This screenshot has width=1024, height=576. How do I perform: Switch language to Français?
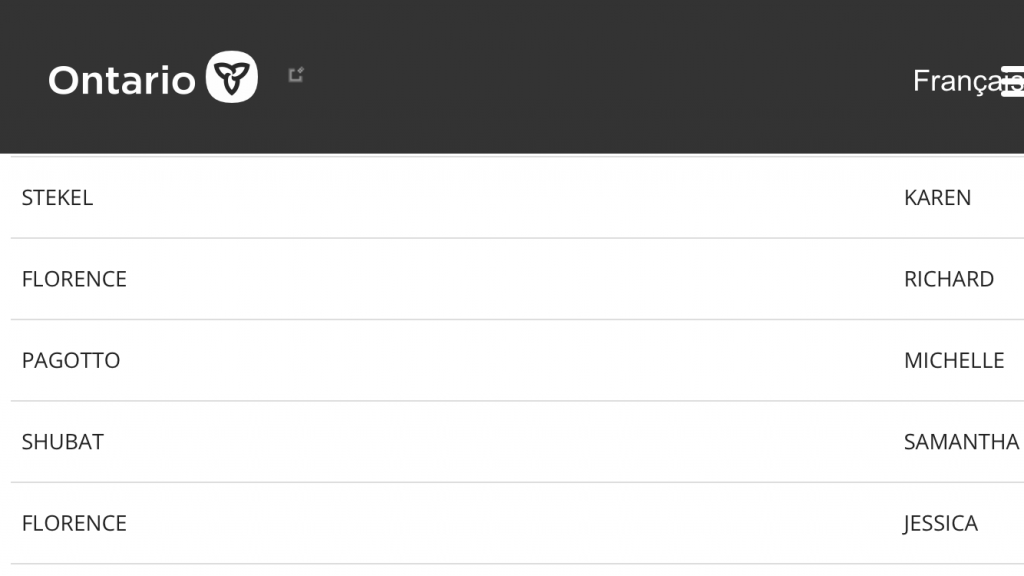pyautogui.click(x=956, y=81)
